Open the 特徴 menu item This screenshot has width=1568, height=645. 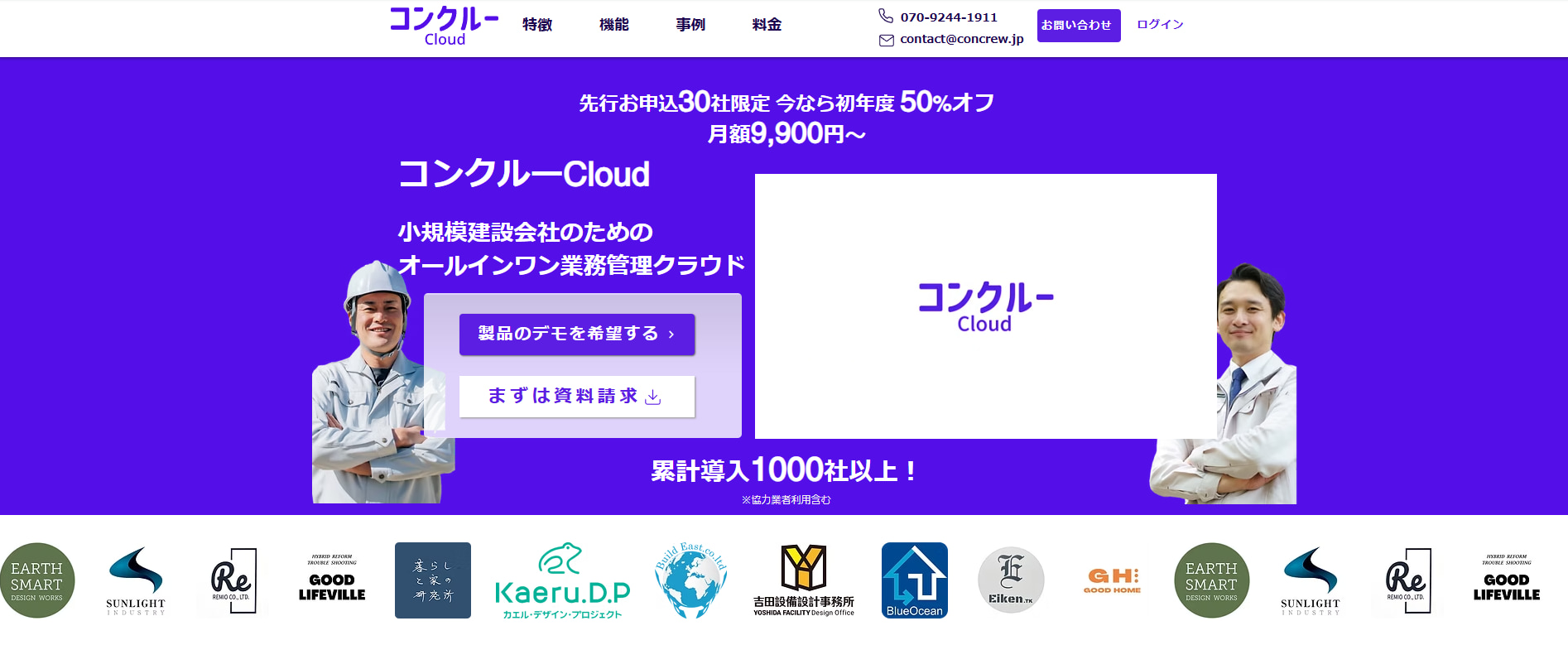(537, 25)
